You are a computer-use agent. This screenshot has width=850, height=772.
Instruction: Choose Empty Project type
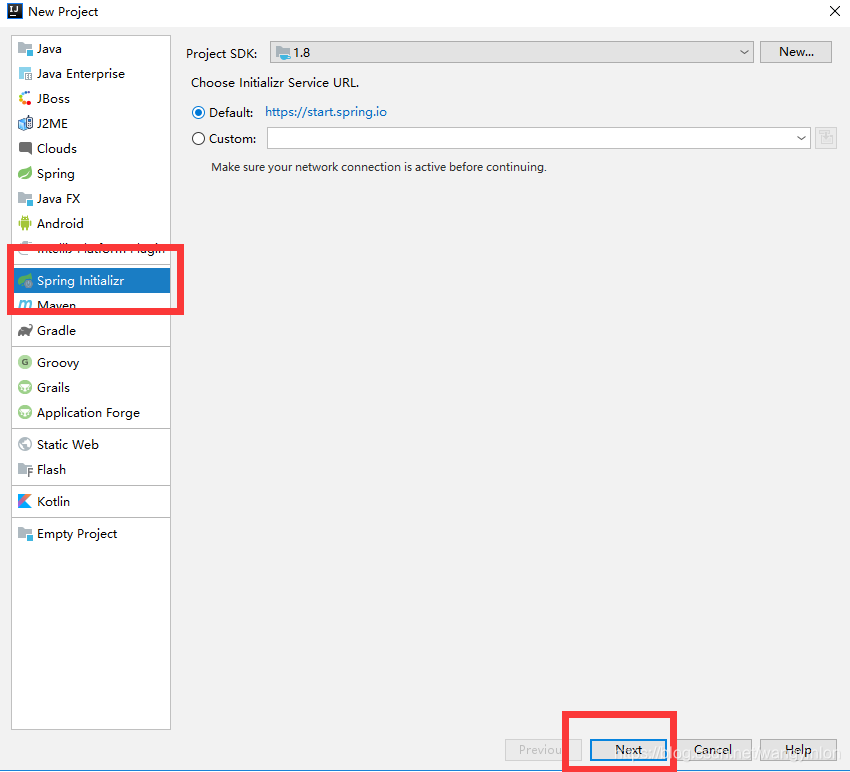[91, 533]
